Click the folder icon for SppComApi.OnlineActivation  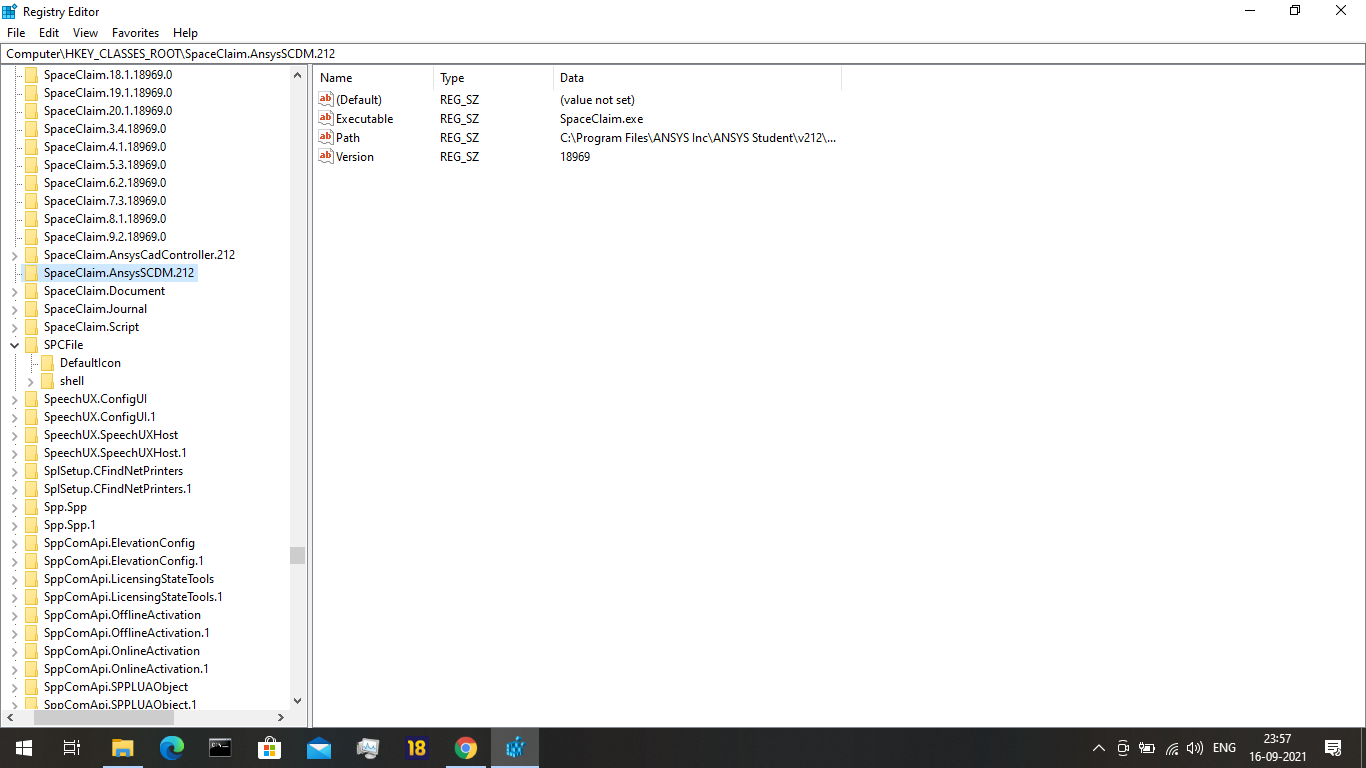click(x=31, y=651)
